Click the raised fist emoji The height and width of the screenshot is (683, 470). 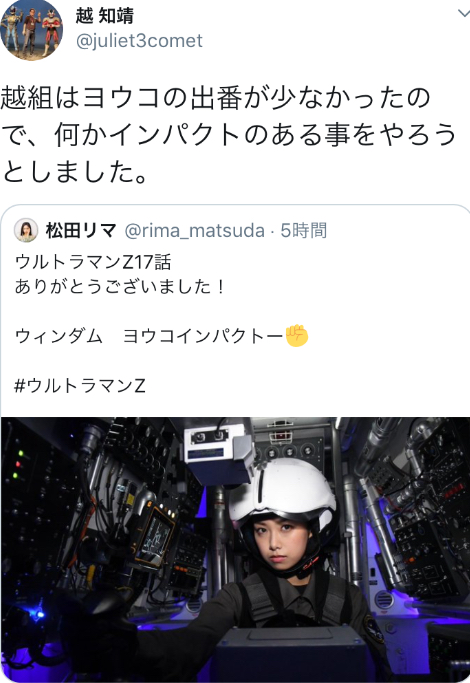coord(297,336)
